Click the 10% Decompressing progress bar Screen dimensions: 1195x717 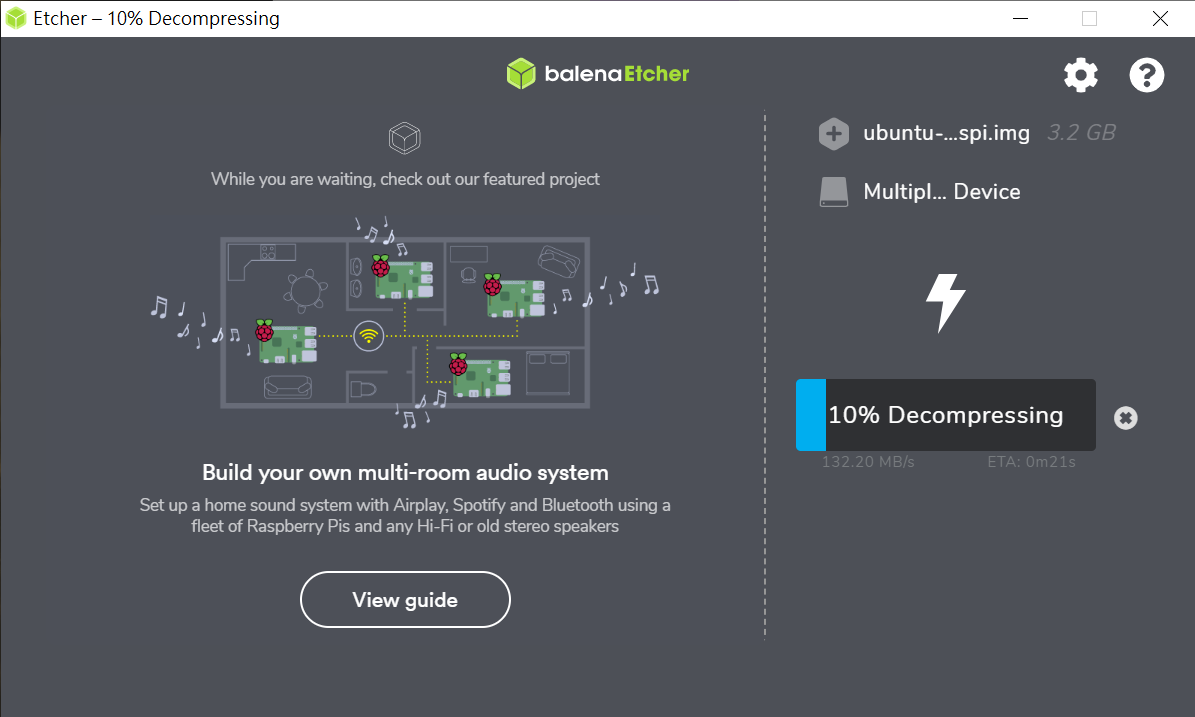click(945, 415)
